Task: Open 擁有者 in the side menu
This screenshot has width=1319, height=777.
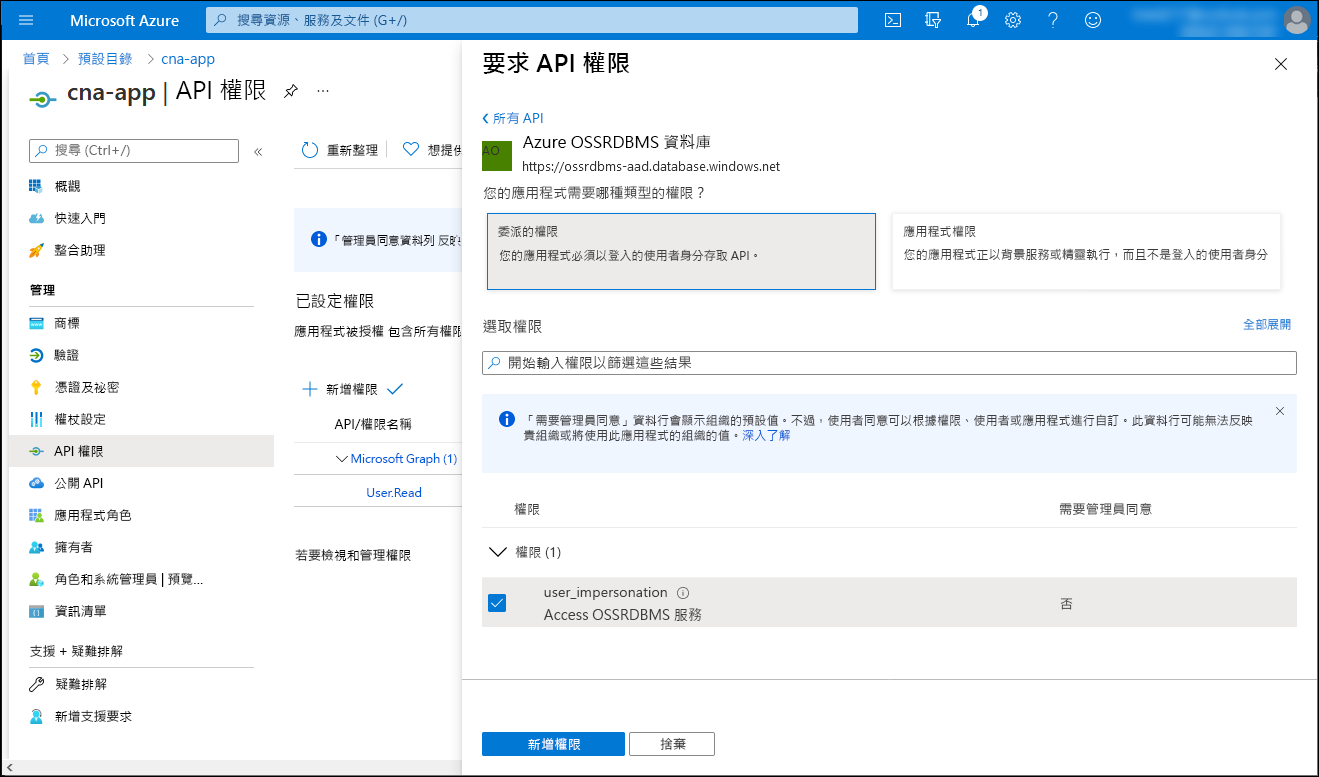Action: 74,547
